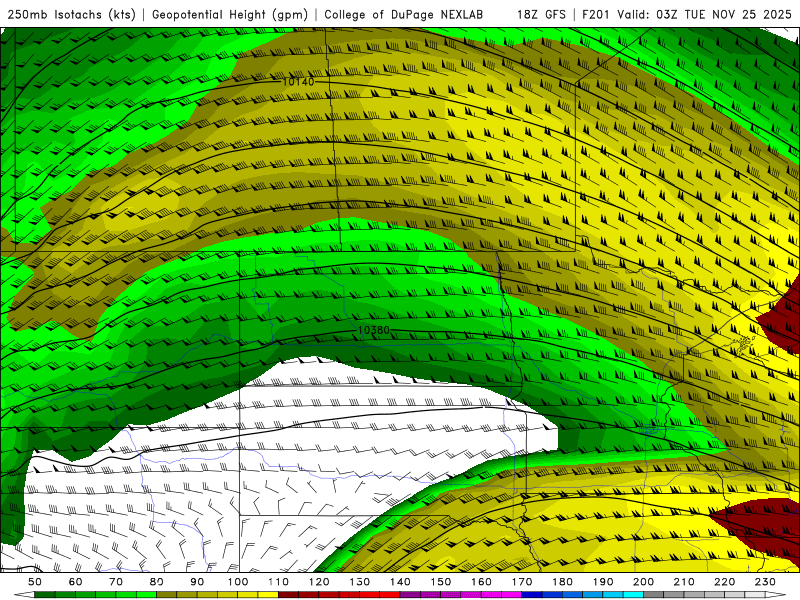
Task: Click the 'F201' forecast hour text
Action: pos(597,14)
